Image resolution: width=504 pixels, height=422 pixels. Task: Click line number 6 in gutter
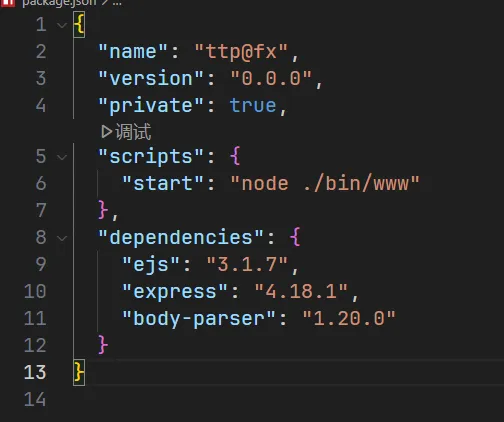[41, 184]
